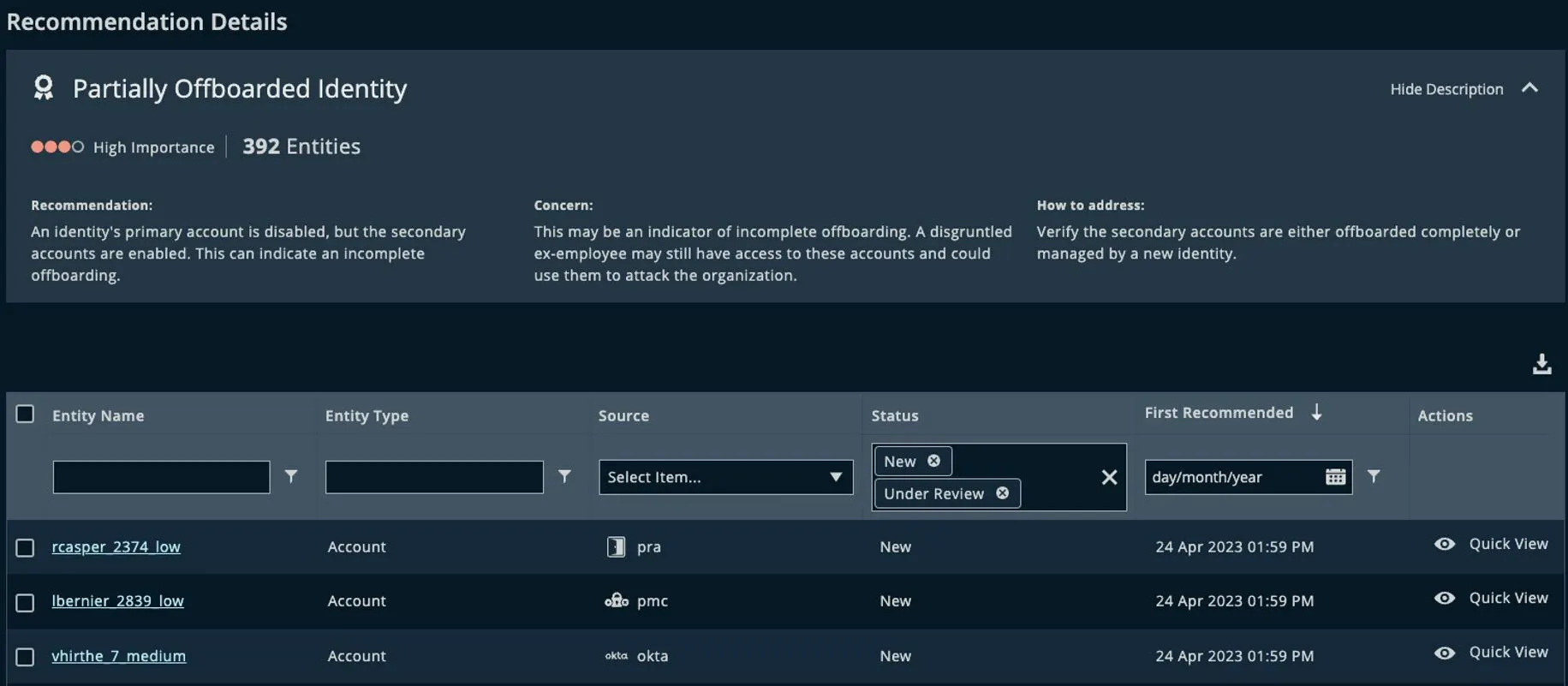The height and width of the screenshot is (686, 1568).
Task: Click the Entity Type column header
Action: click(x=367, y=415)
